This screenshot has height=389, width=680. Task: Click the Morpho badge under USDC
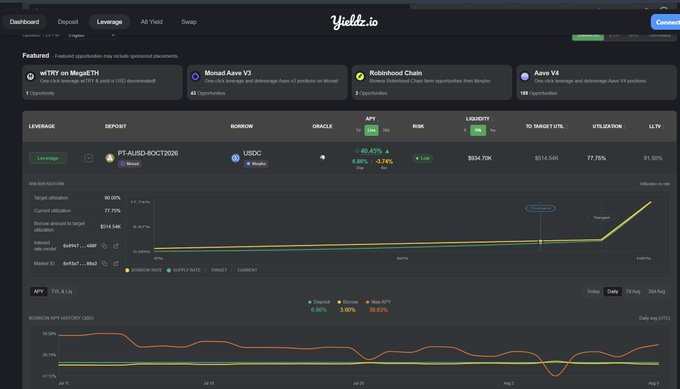pos(256,164)
